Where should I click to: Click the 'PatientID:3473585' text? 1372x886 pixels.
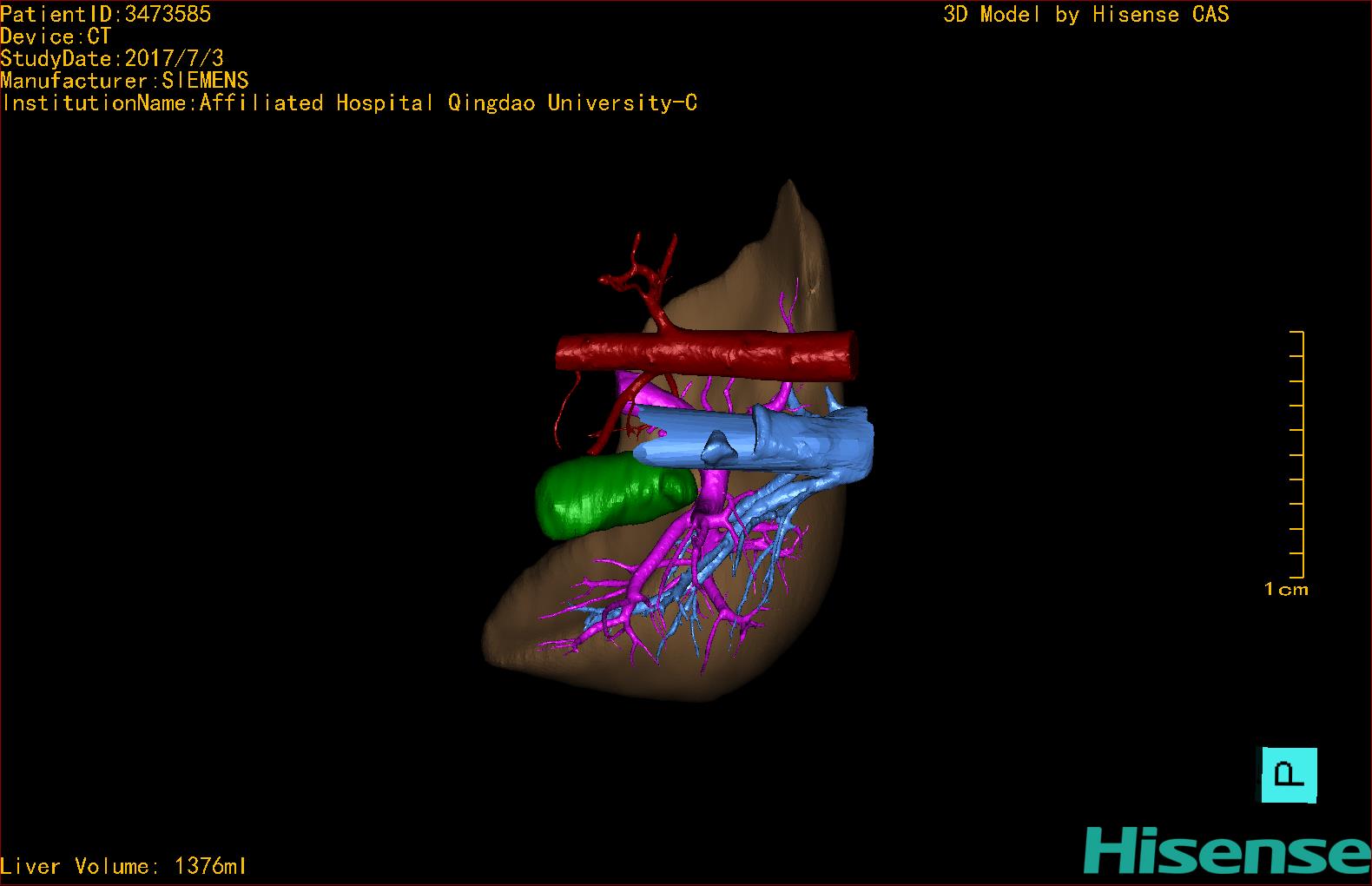point(105,14)
